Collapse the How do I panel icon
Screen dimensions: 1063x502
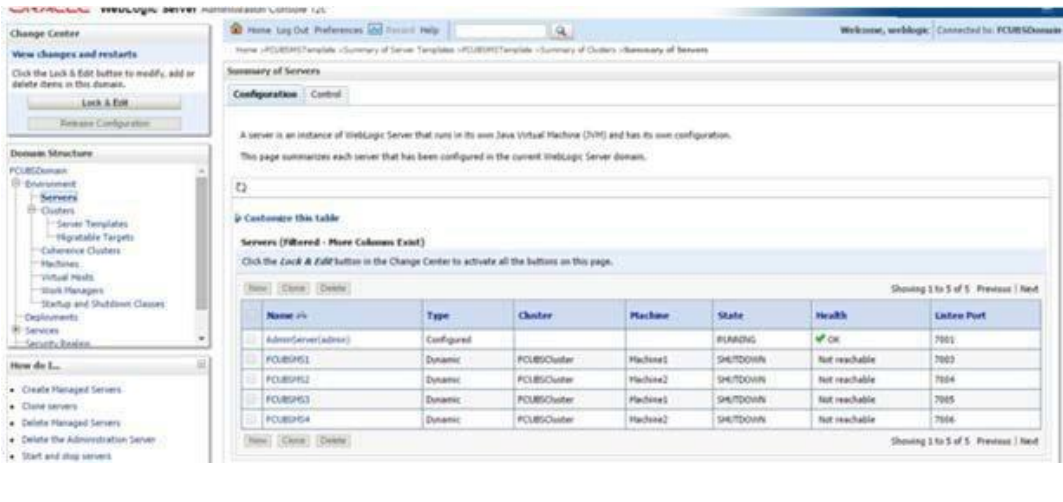(201, 365)
